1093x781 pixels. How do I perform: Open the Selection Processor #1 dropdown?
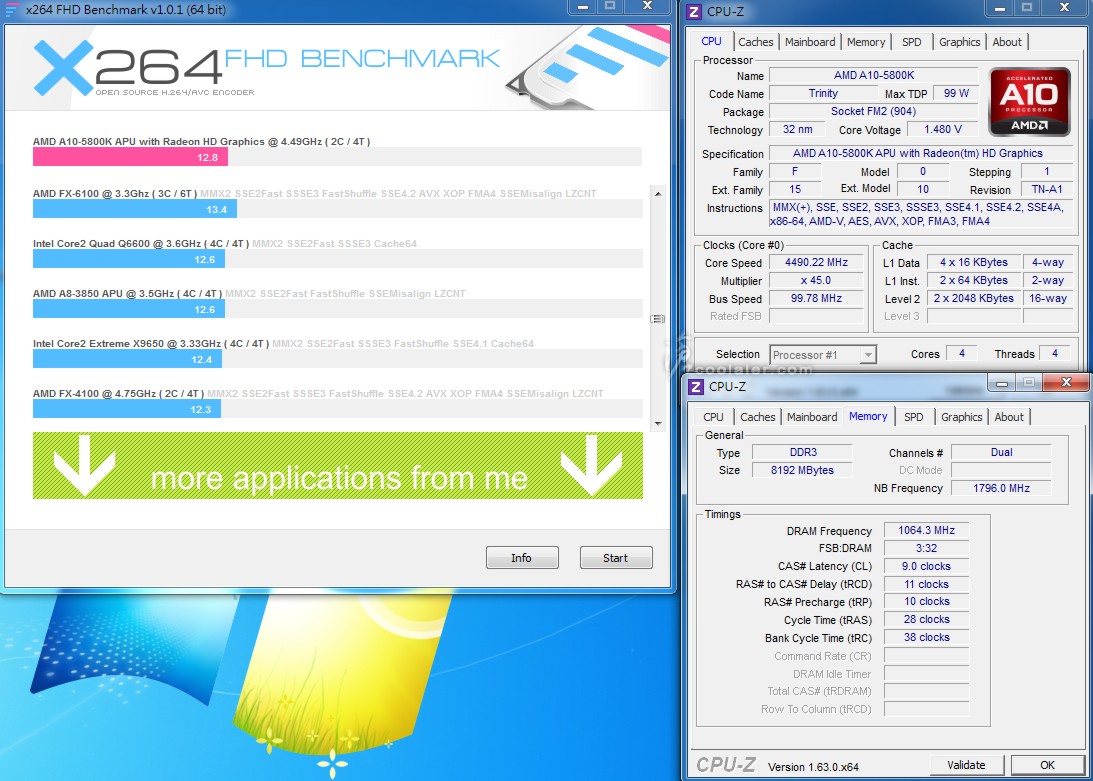tap(823, 354)
